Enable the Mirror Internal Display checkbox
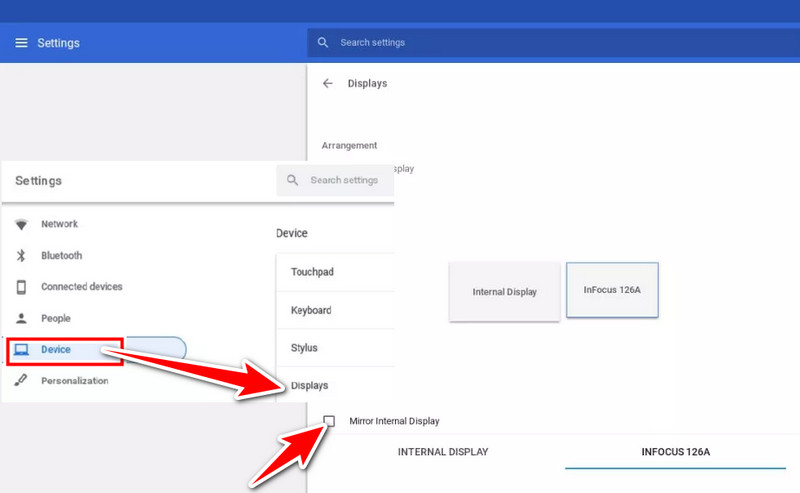 330,421
